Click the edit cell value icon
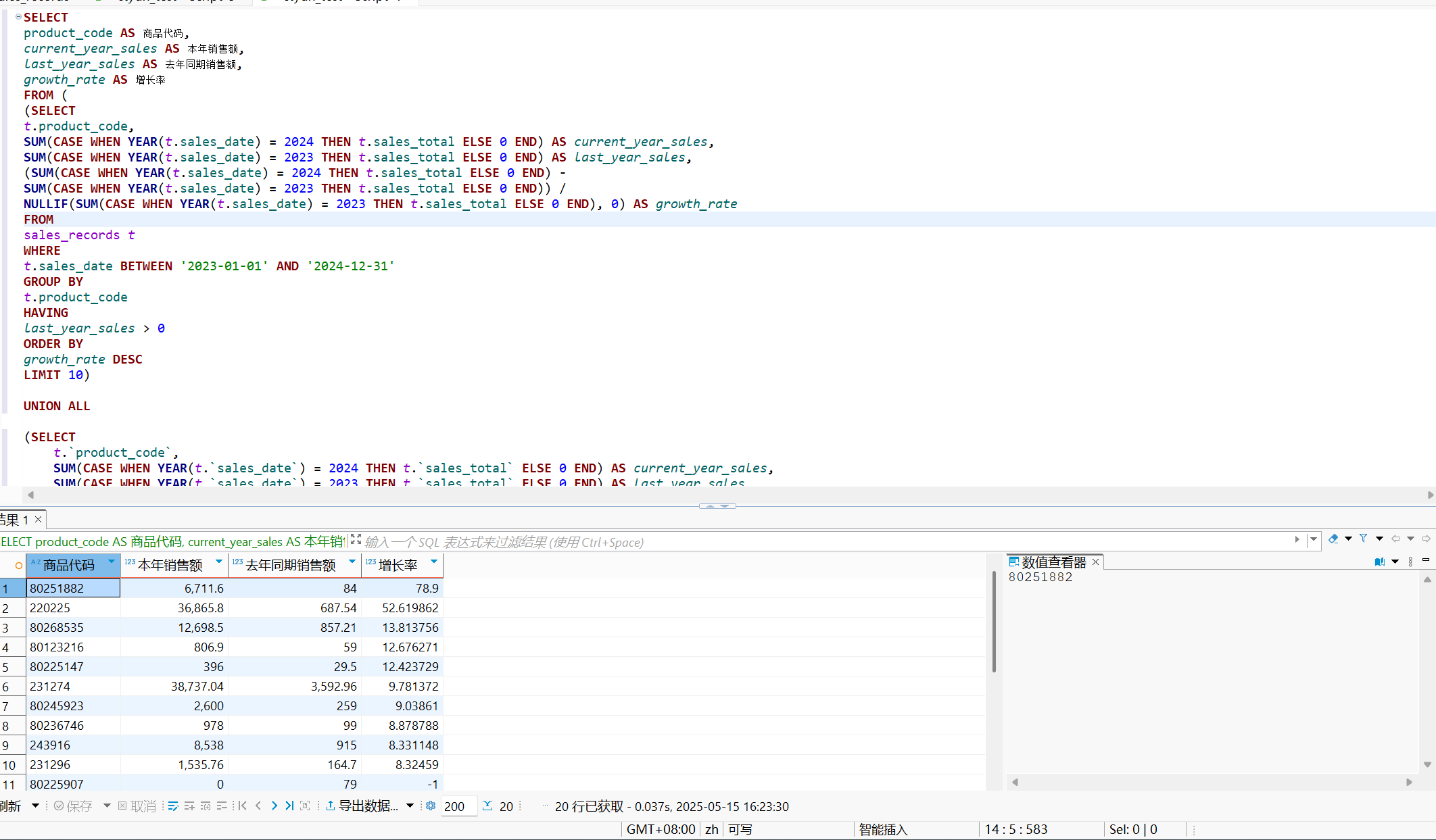The width and height of the screenshot is (1436, 840). click(173, 806)
